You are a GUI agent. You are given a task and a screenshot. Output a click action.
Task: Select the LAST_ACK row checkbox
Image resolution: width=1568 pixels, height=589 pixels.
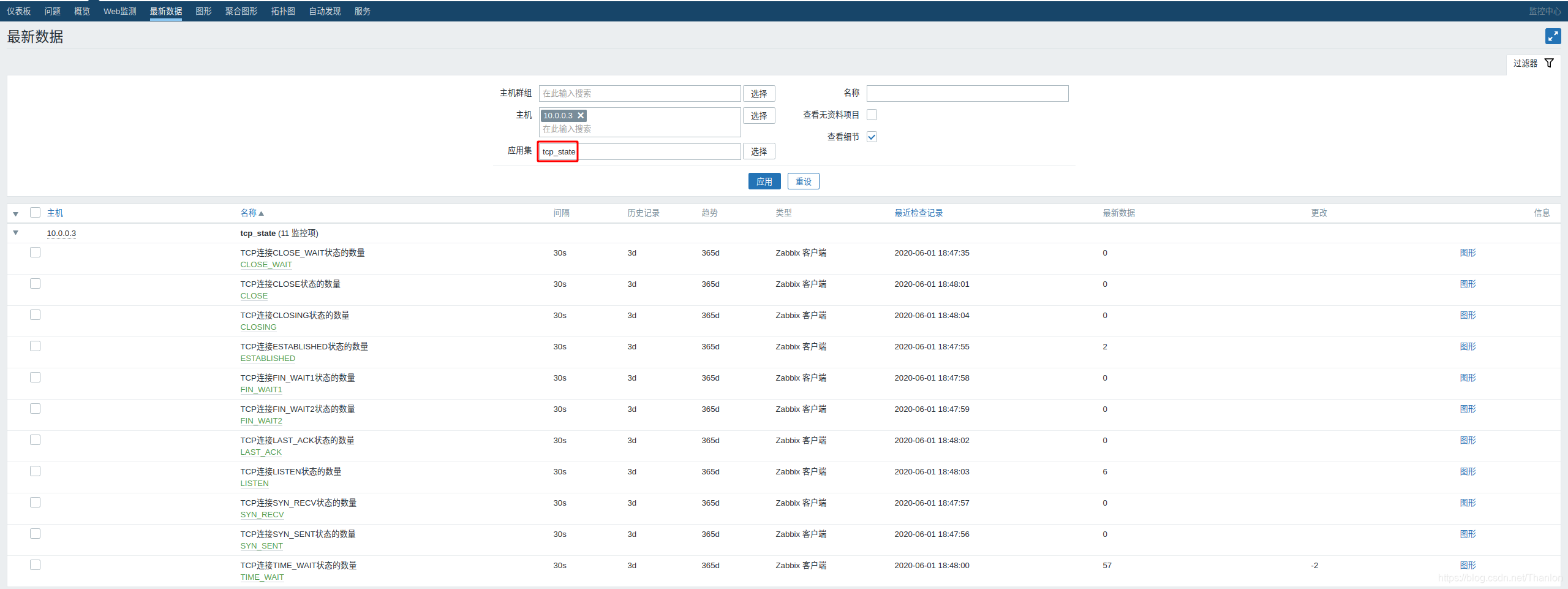click(x=36, y=440)
